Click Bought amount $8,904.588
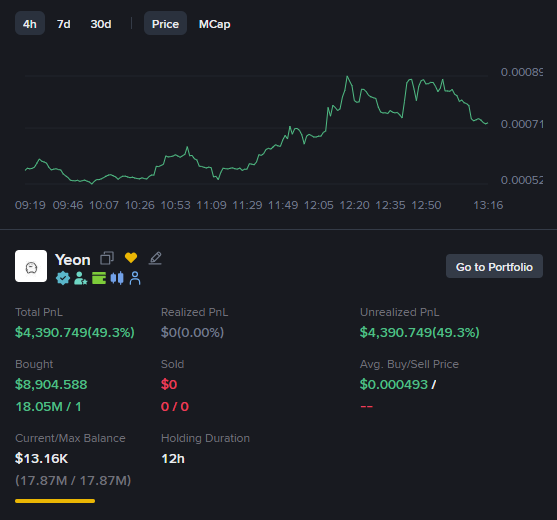This screenshot has width=557, height=520. point(51,384)
